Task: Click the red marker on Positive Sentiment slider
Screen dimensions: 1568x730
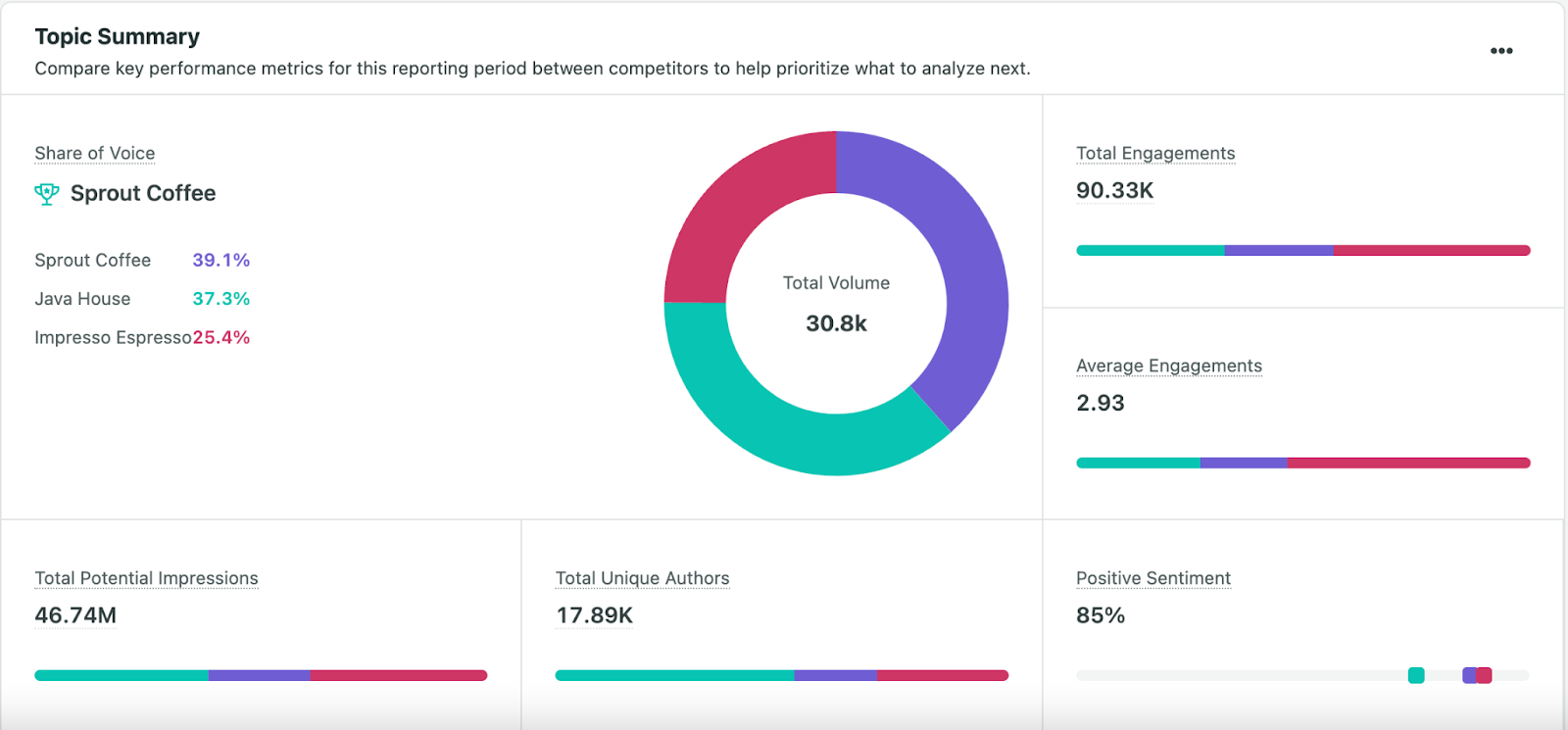Action: pyautogui.click(x=1486, y=675)
